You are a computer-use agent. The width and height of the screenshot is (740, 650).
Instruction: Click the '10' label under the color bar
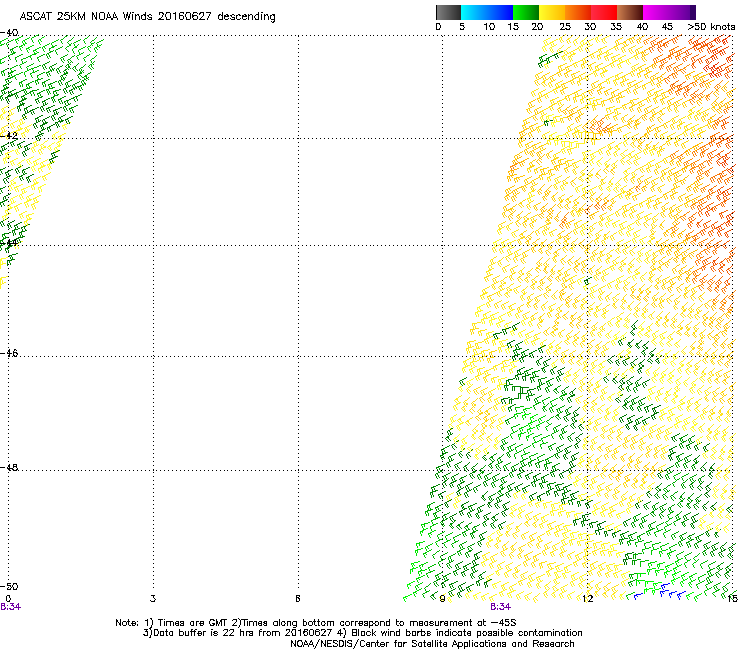tap(489, 27)
